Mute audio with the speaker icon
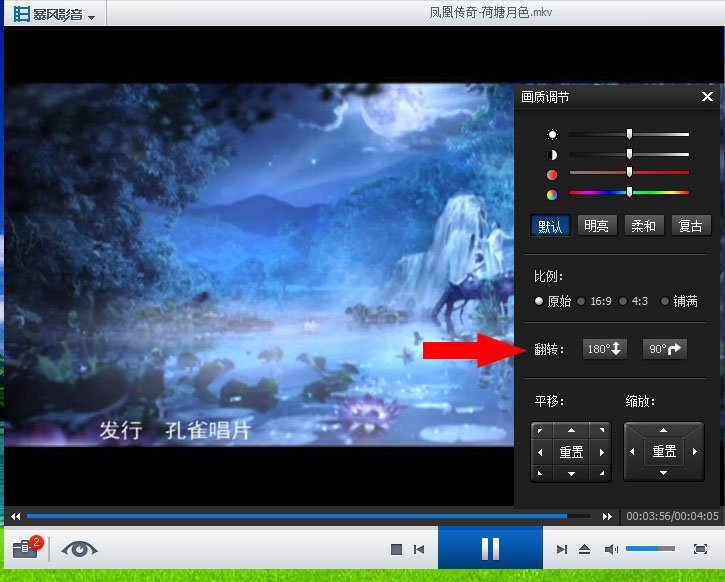The height and width of the screenshot is (582, 725). click(x=611, y=549)
